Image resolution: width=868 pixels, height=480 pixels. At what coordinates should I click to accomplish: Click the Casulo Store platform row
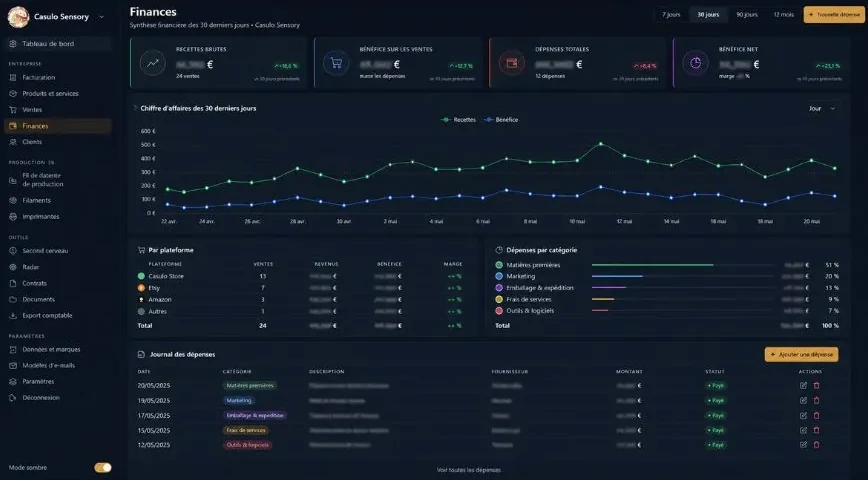pyautogui.click(x=302, y=276)
